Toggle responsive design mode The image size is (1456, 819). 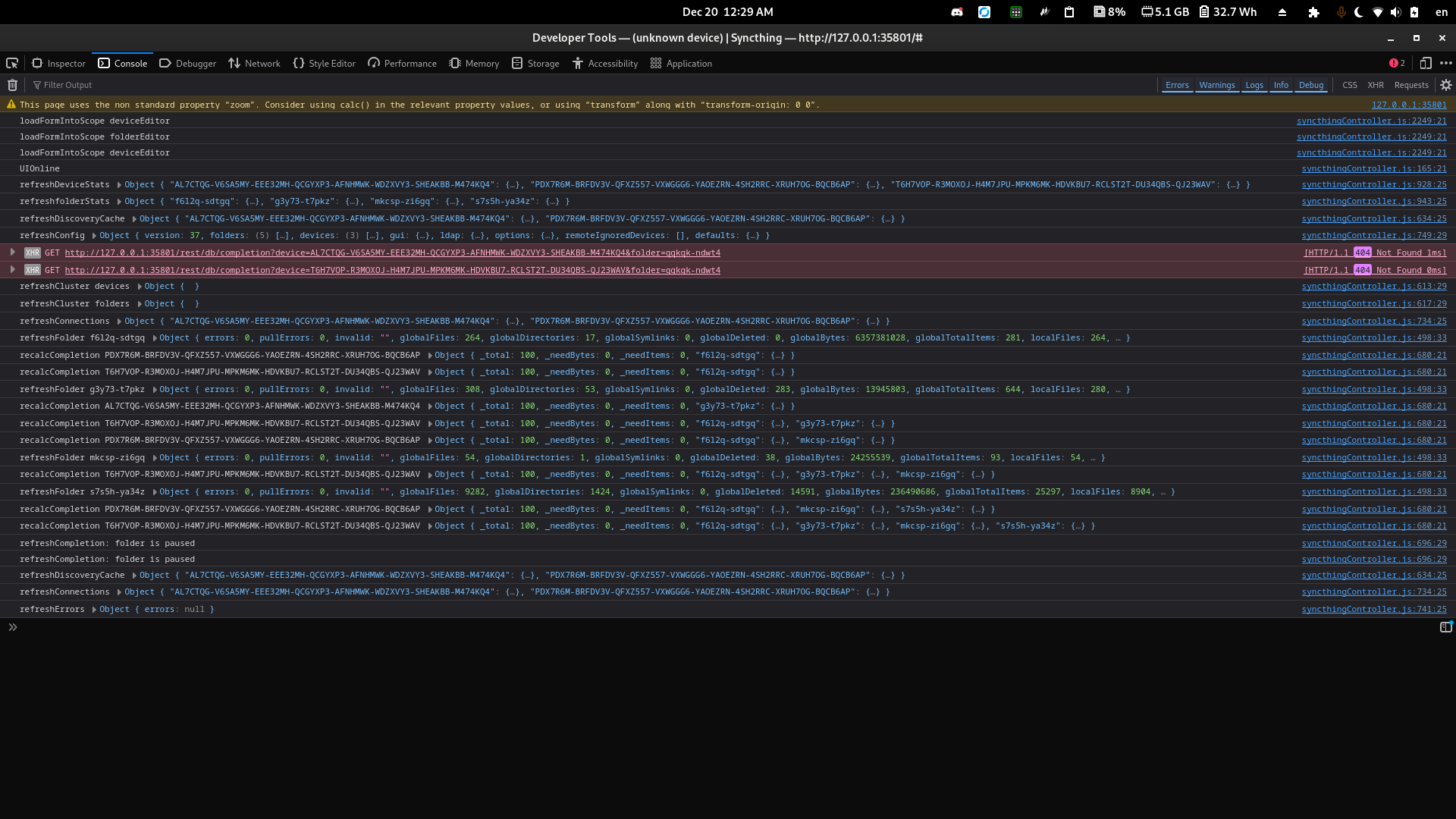(1426, 63)
